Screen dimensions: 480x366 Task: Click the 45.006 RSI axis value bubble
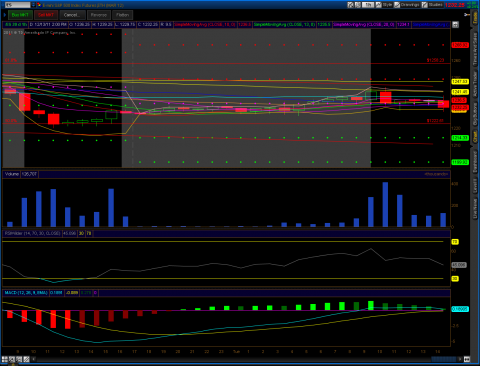[x=459, y=265]
